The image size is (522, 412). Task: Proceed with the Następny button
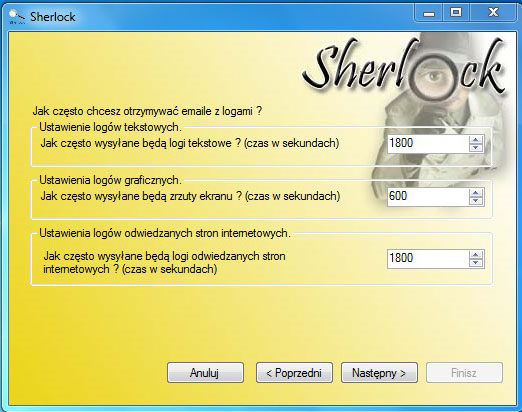(x=379, y=373)
